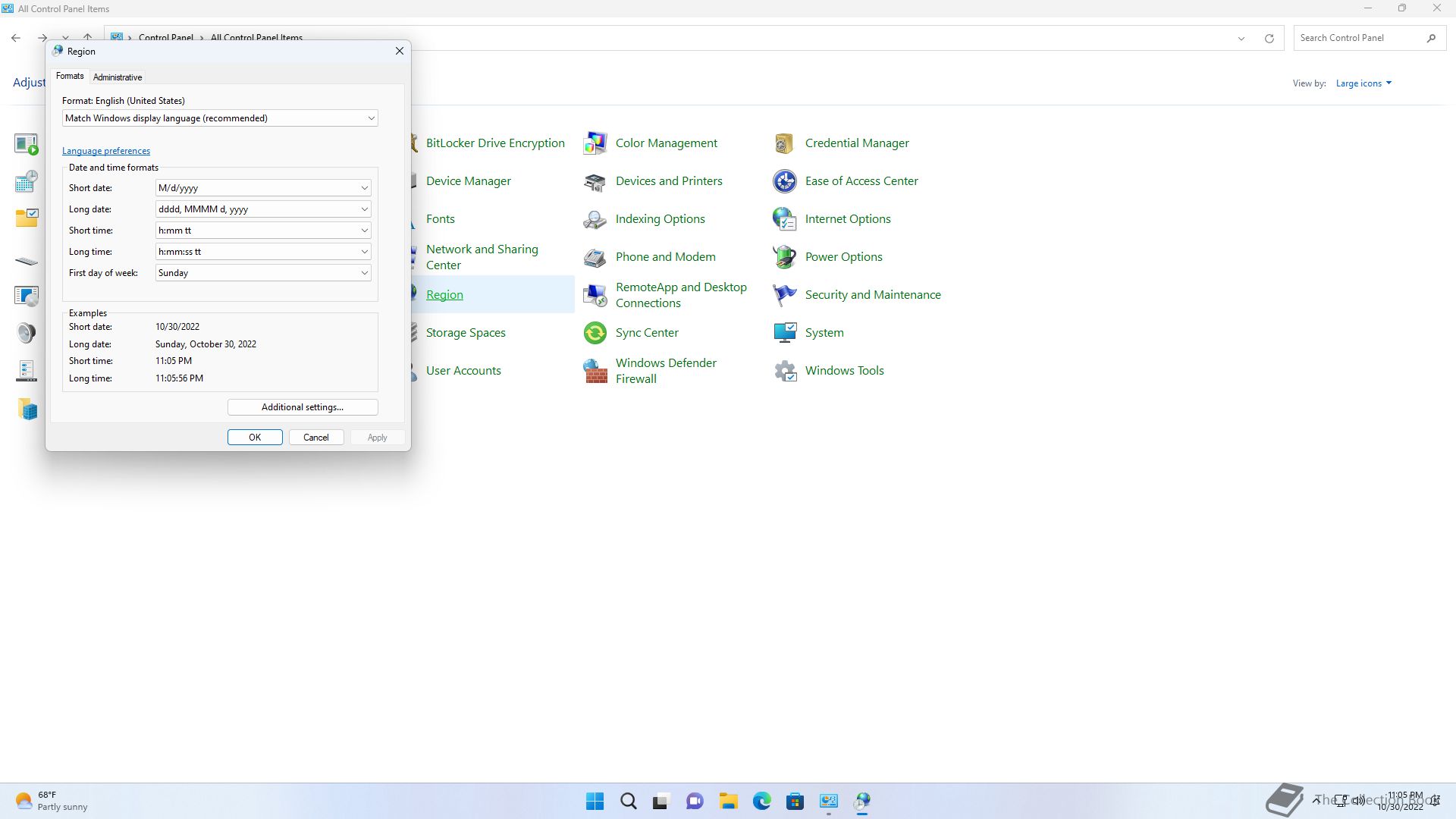Viewport: 1456px width, 819px height.
Task: Open the Storage Spaces link
Action: coord(466,333)
